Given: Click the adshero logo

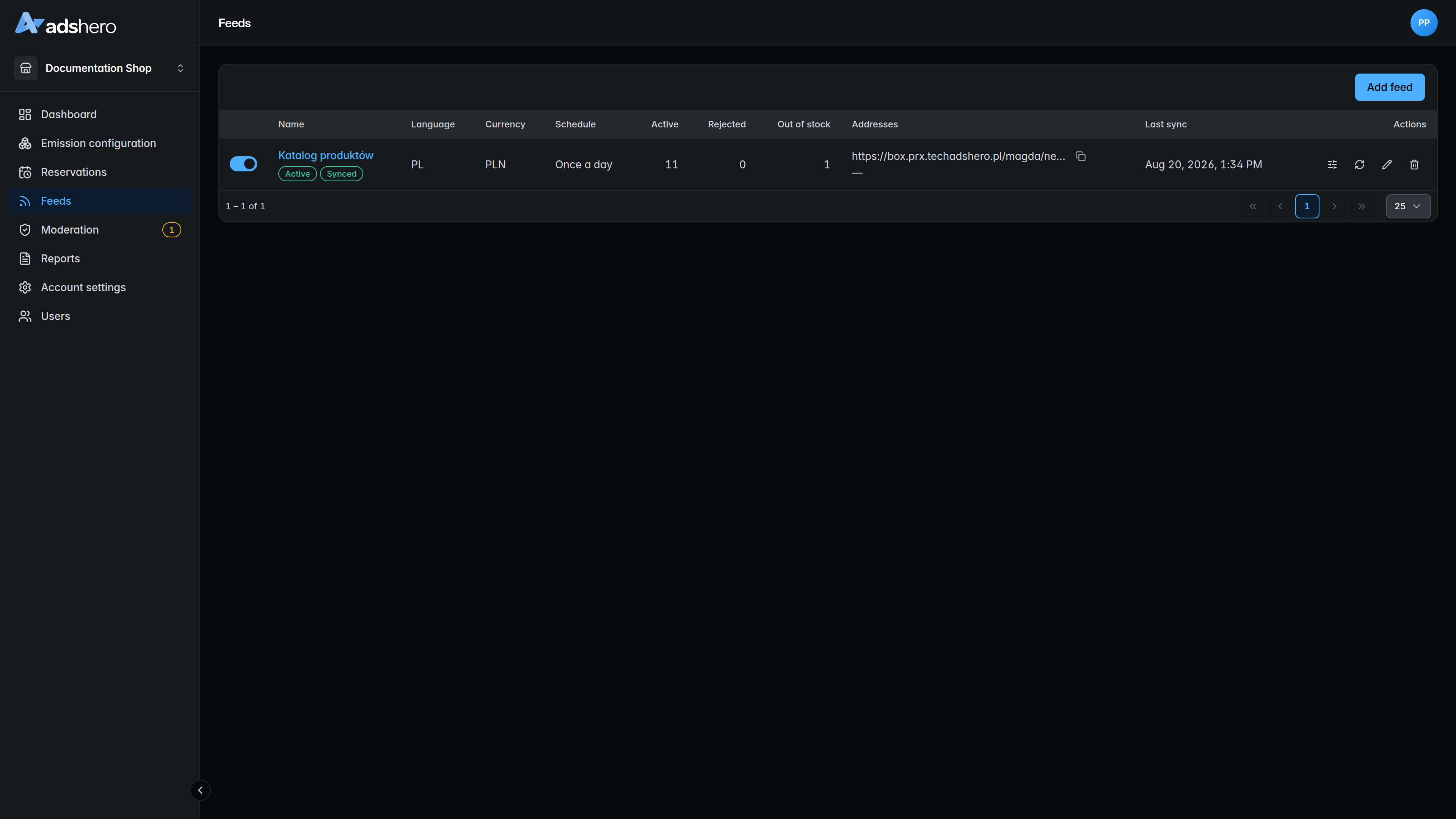Looking at the screenshot, I should pos(66,24).
